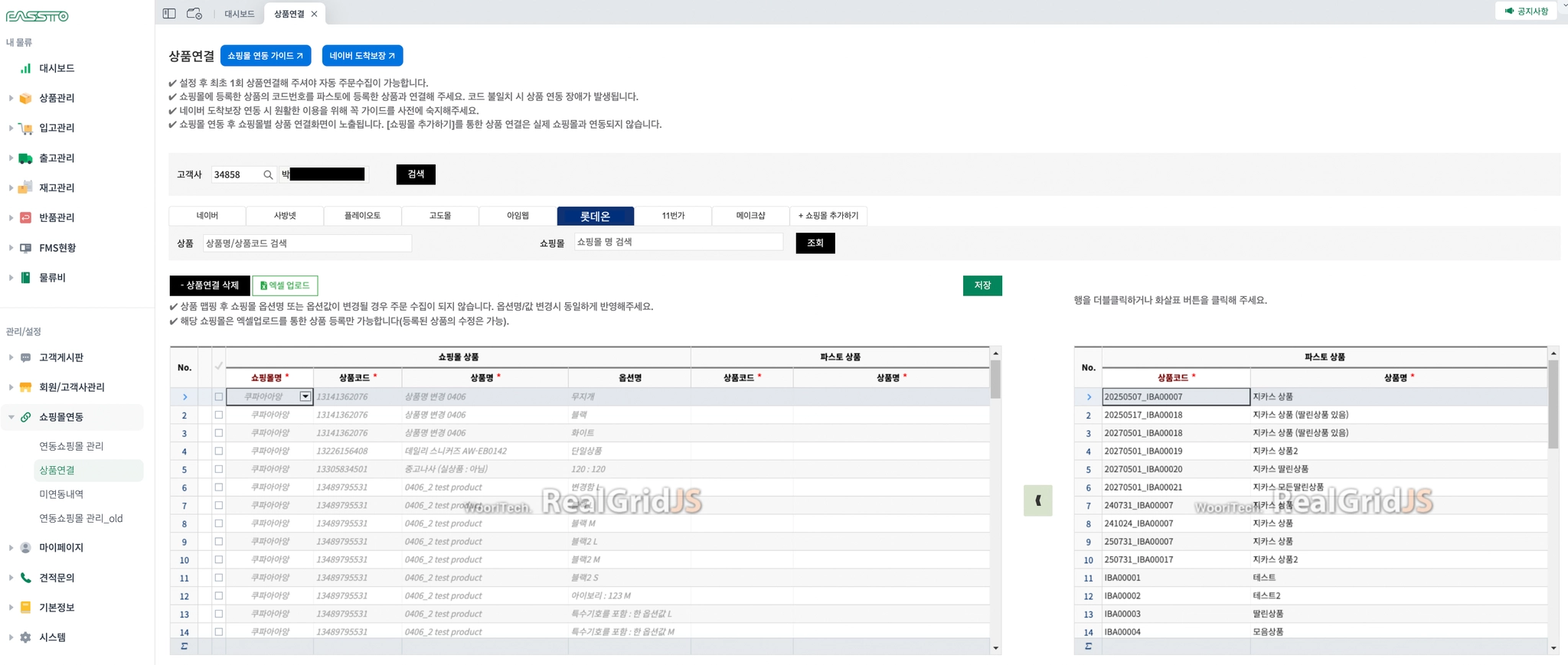This screenshot has height=665, width=1568.
Task: Expand the 반품관리 menu arrow
Action: 11,217
